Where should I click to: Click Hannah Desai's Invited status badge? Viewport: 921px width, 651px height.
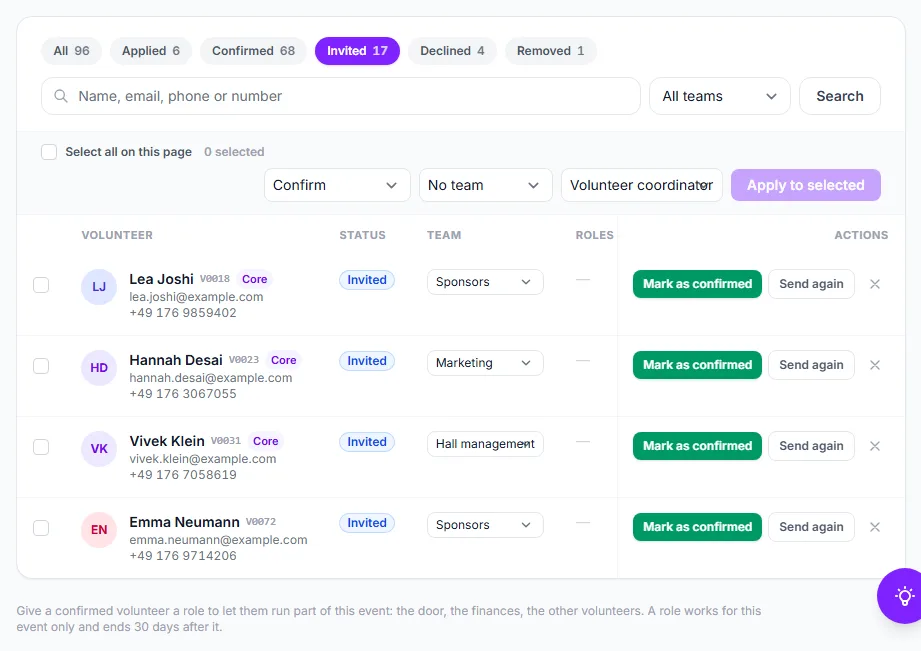click(367, 361)
